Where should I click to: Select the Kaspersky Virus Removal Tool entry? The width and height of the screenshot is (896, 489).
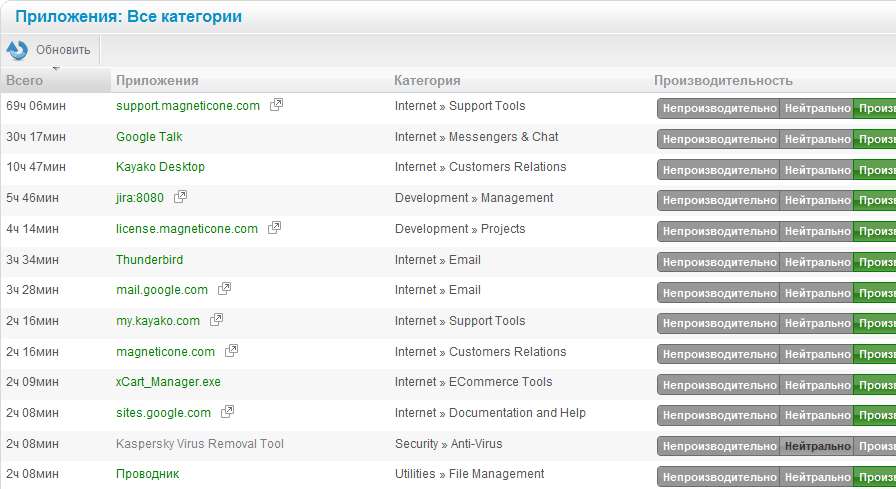click(199, 443)
